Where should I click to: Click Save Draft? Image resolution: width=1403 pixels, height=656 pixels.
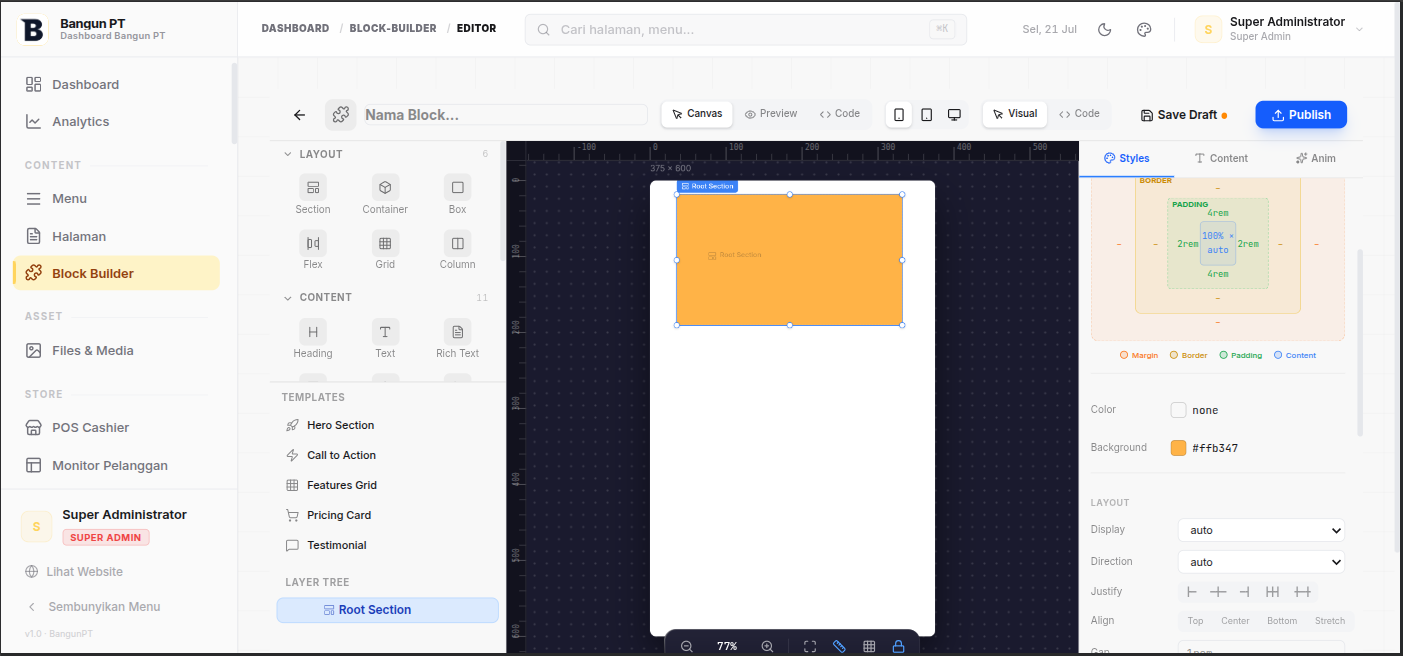point(1184,115)
